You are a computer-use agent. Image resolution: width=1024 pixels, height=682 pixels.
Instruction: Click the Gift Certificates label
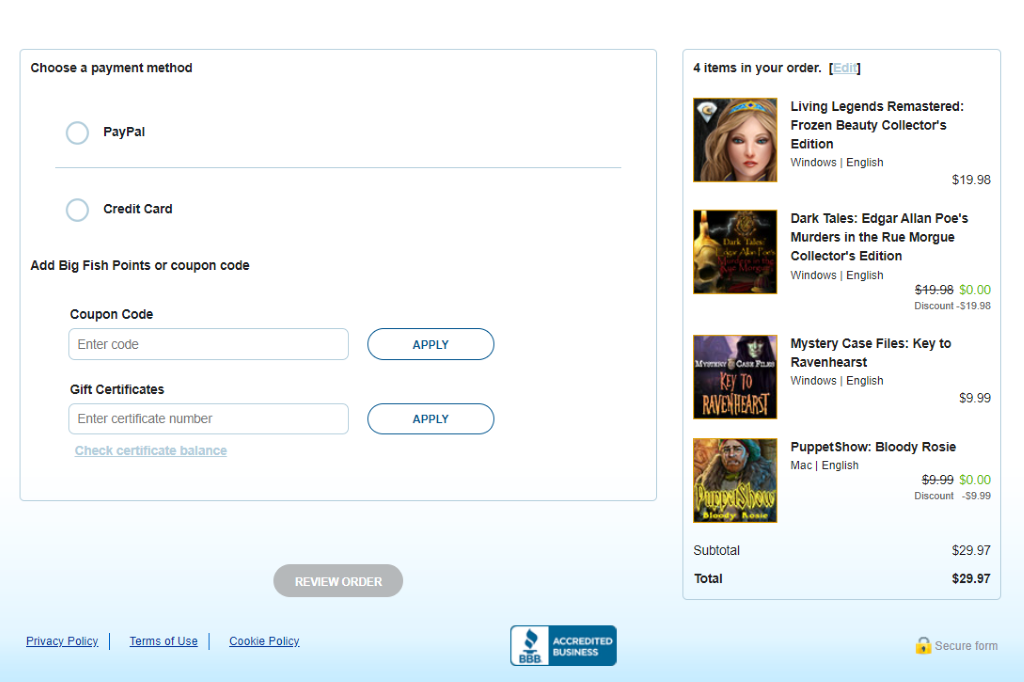pos(117,389)
